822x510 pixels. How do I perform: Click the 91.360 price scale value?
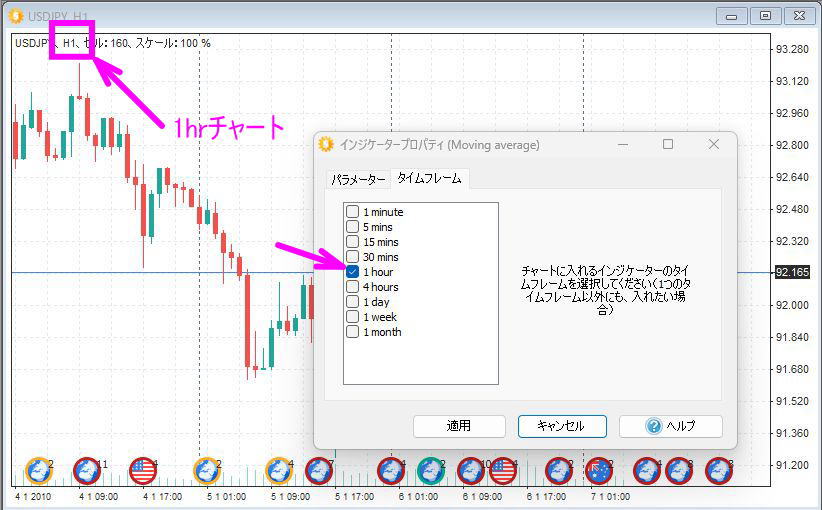[x=792, y=433]
